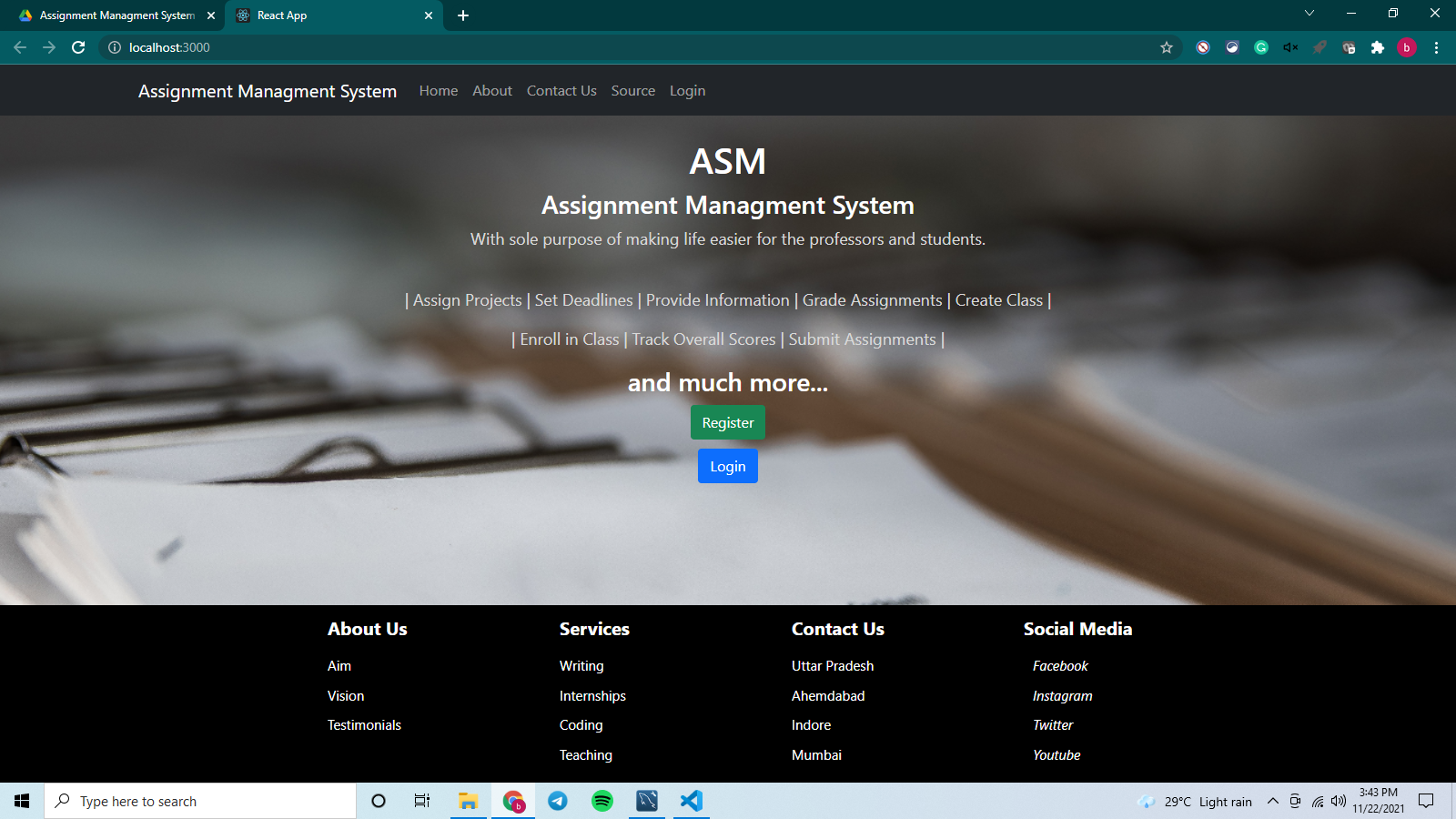Show hidden system tray icons
Viewport: 1456px width, 819px height.
pyautogui.click(x=1273, y=801)
